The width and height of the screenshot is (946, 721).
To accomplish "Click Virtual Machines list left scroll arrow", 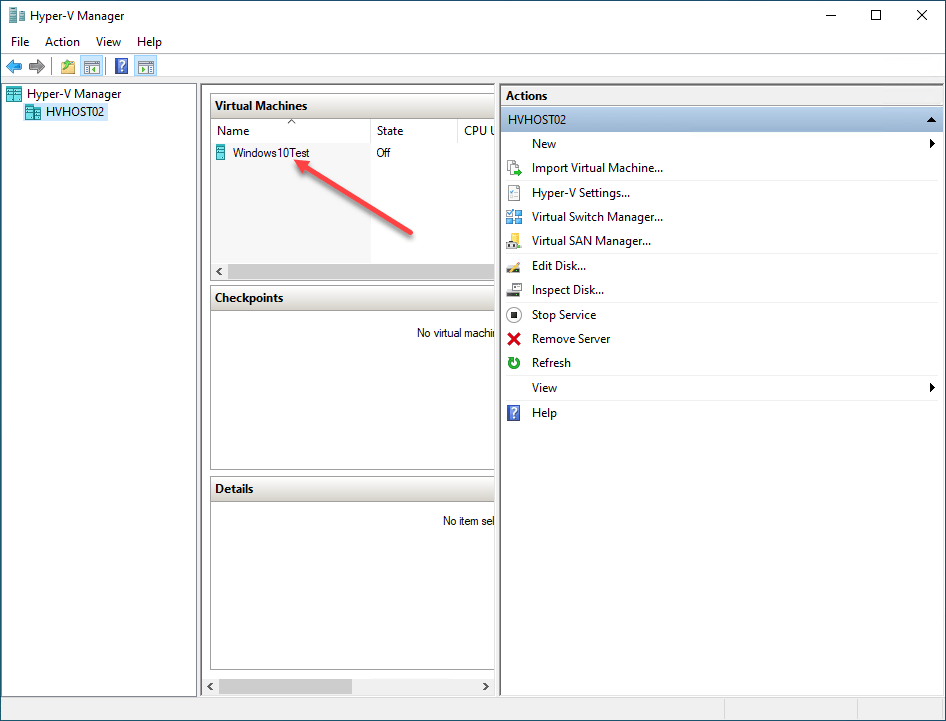I will (220, 272).
